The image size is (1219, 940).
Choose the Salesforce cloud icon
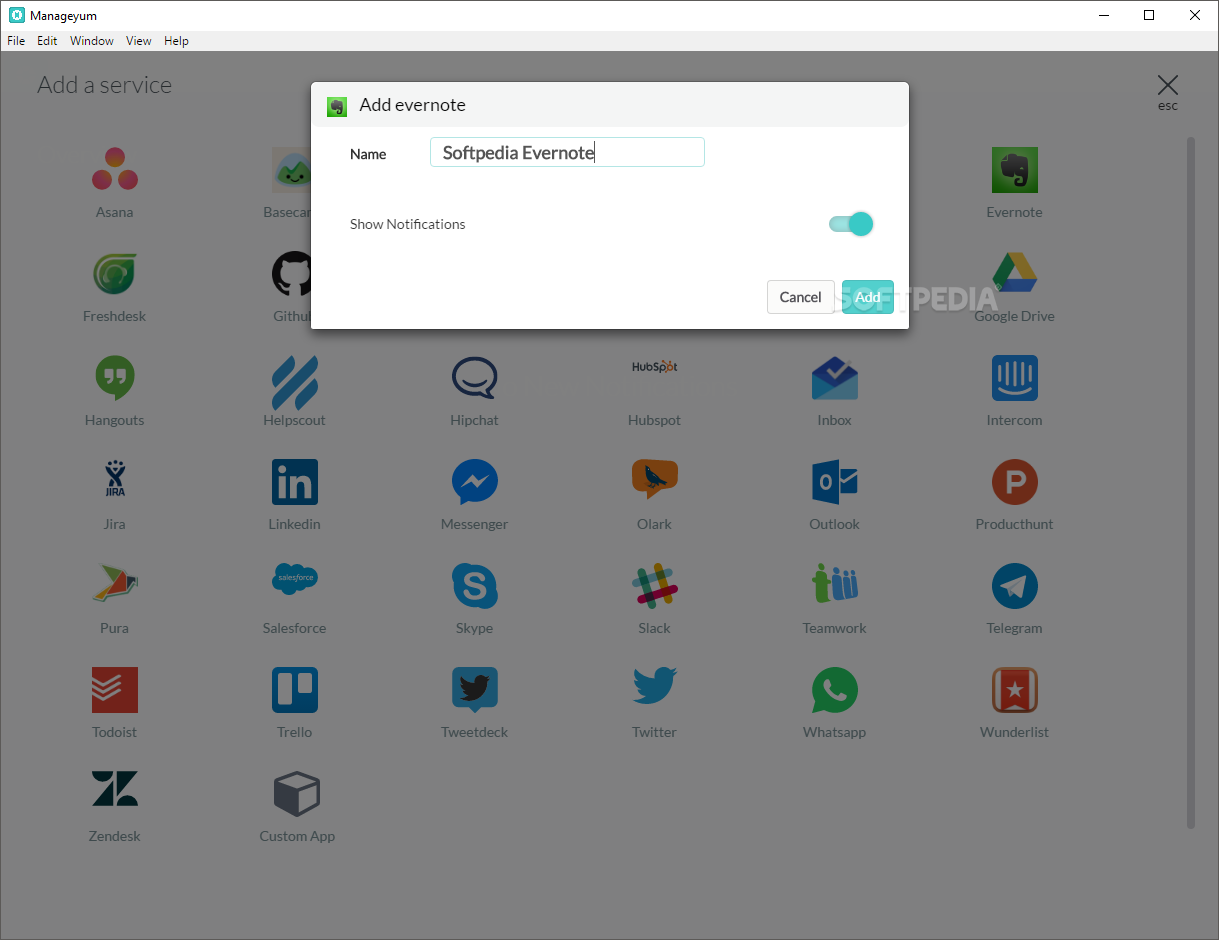pyautogui.click(x=295, y=578)
